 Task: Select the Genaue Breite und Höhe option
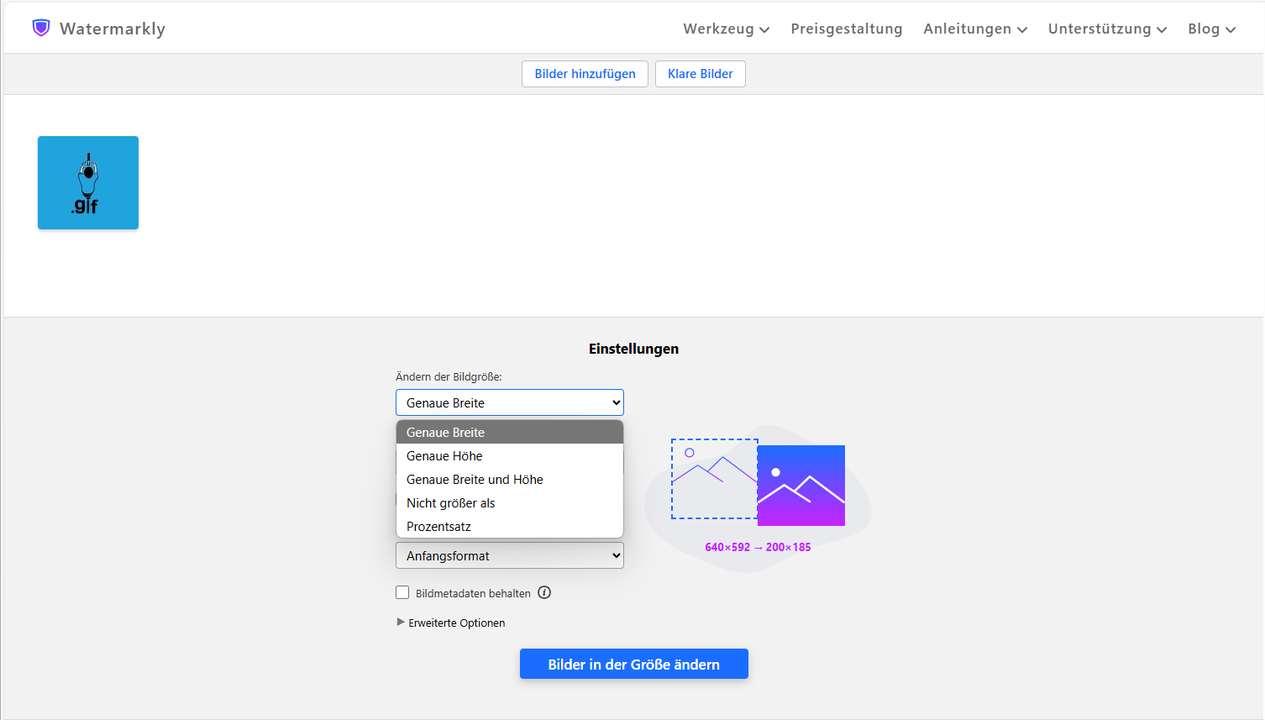pyautogui.click(x=509, y=479)
